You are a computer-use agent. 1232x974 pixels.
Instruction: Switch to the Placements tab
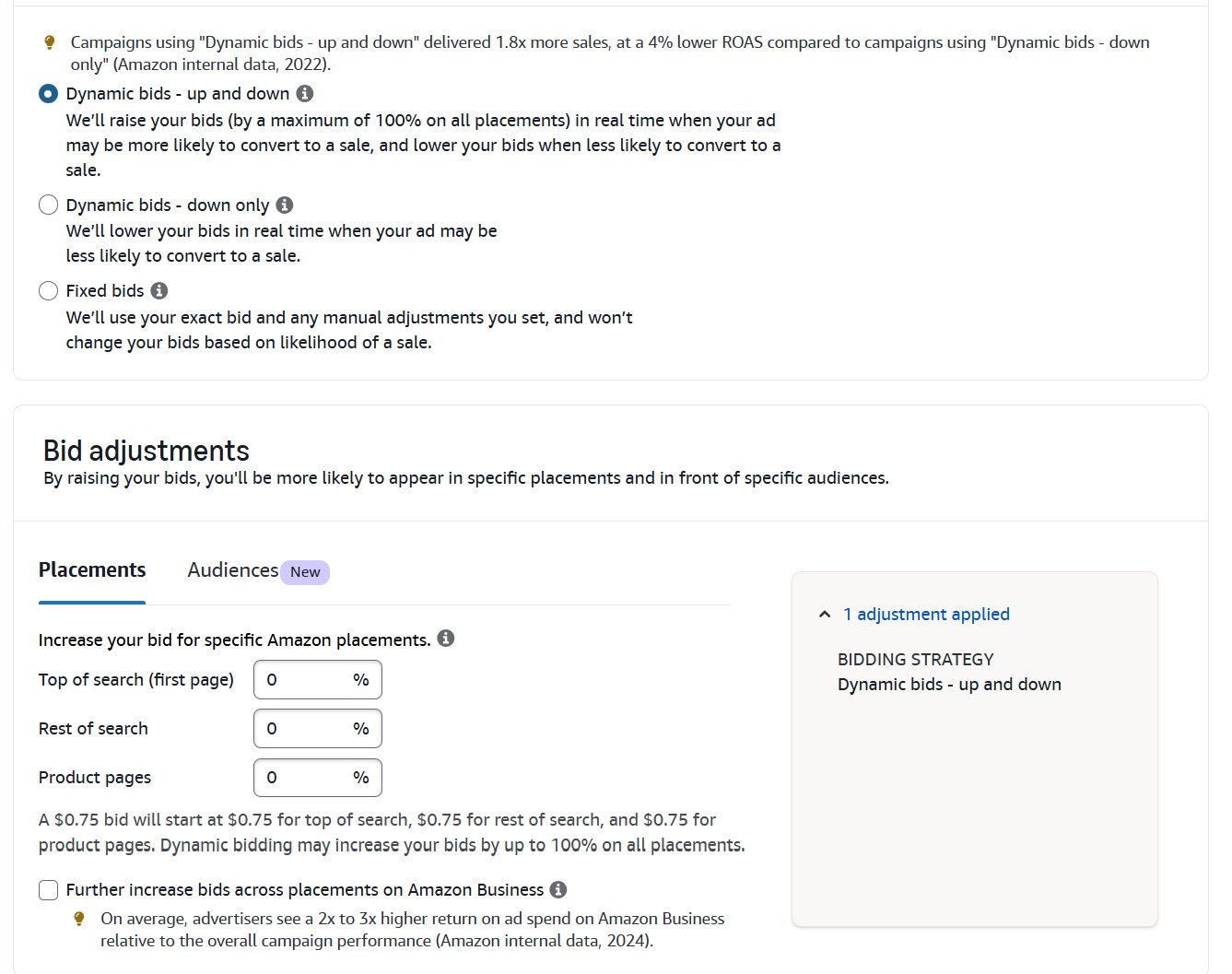(x=92, y=569)
